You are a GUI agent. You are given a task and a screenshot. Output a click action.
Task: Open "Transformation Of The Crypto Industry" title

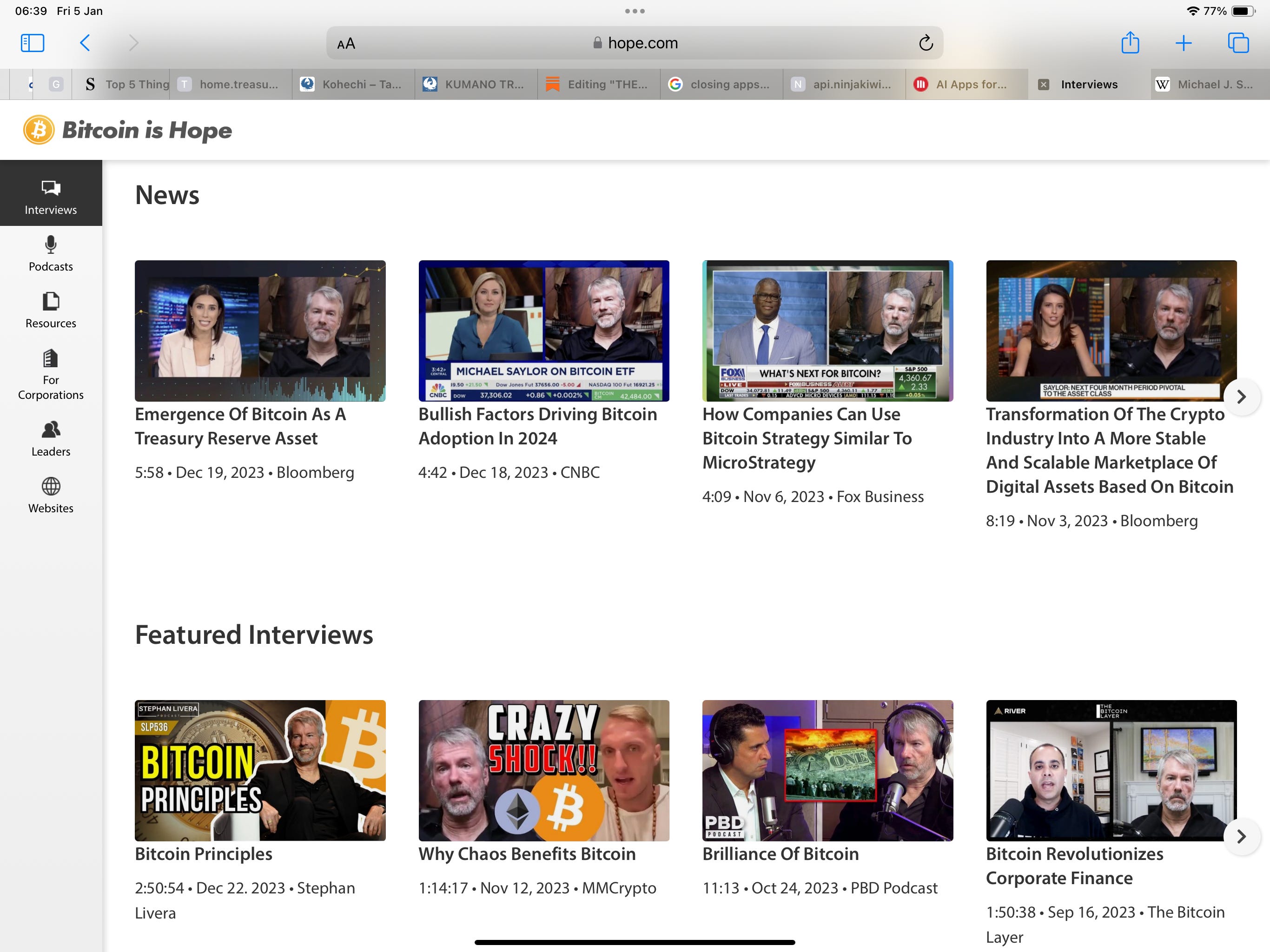(1109, 450)
